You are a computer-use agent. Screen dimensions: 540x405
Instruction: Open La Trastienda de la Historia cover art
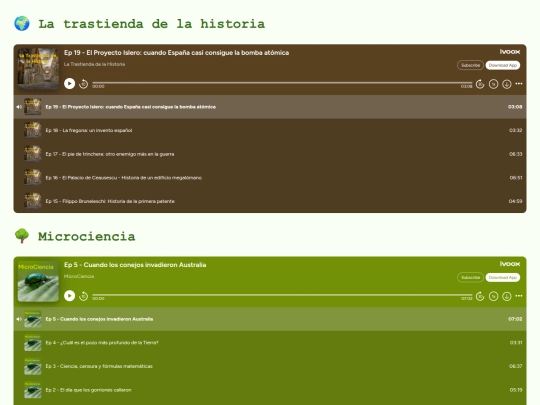pyautogui.click(x=38, y=69)
